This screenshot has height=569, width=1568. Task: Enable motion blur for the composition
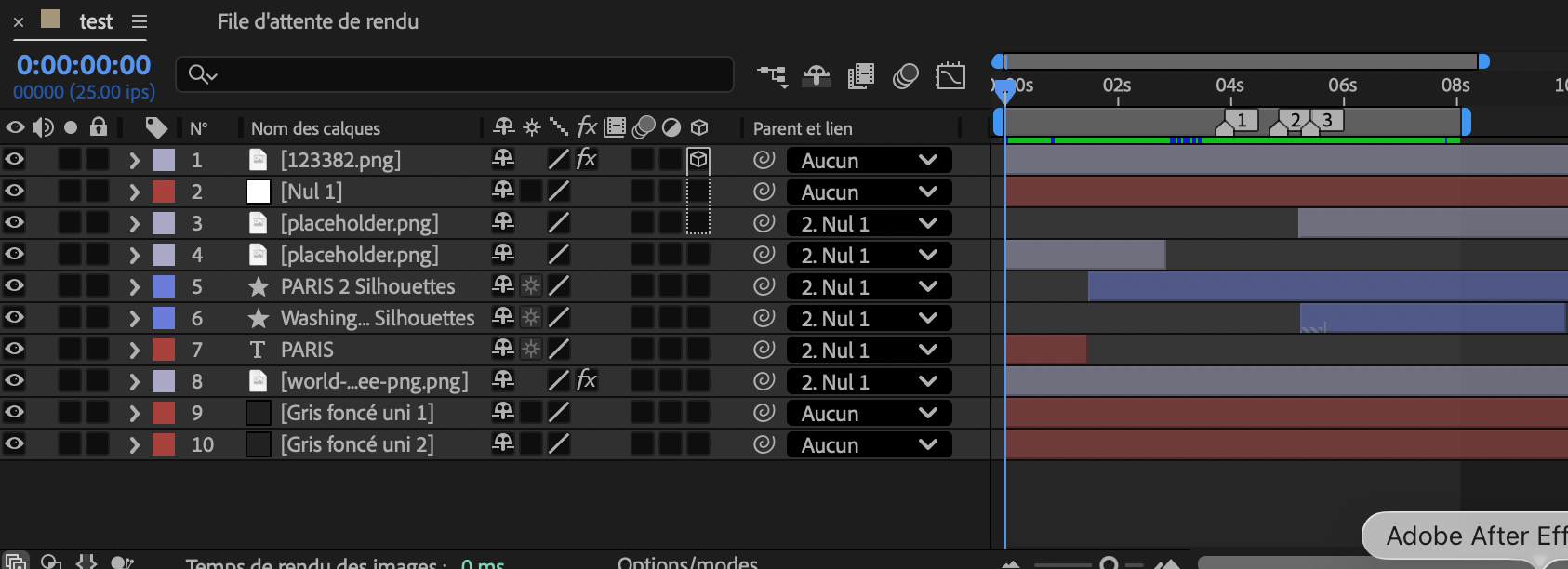coord(905,75)
